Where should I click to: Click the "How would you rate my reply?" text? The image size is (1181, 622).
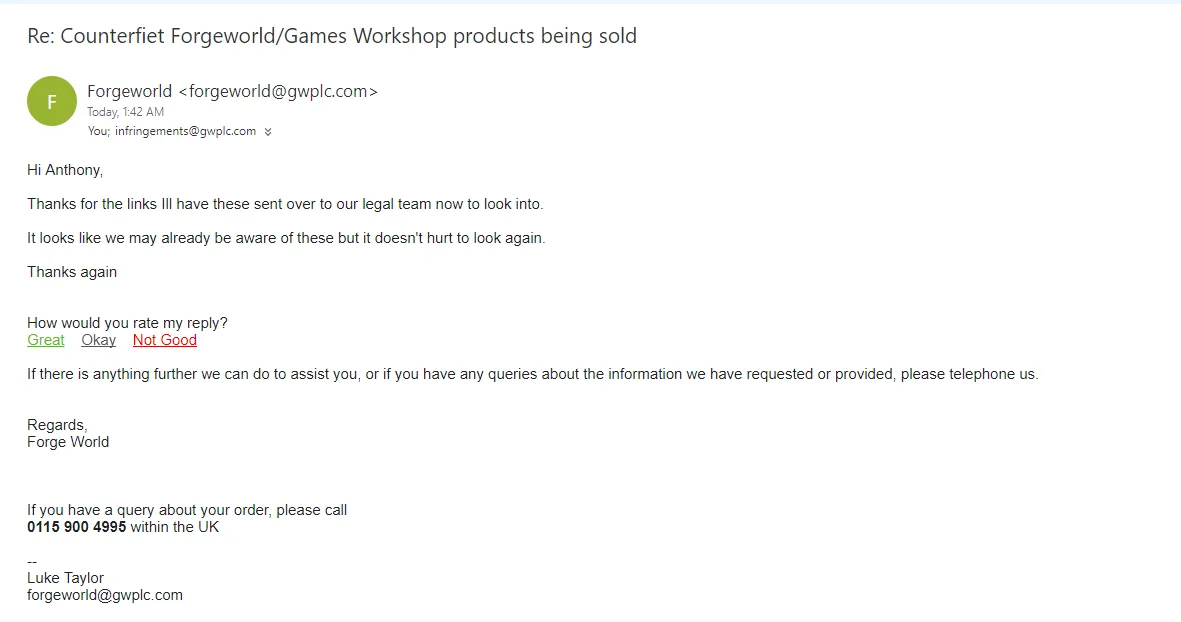(127, 323)
